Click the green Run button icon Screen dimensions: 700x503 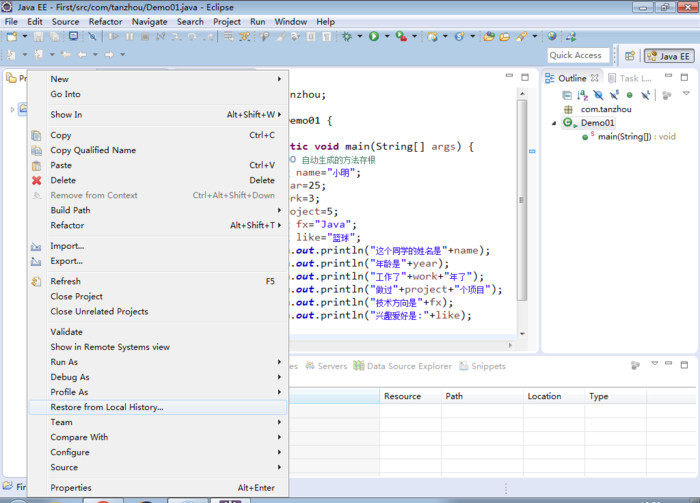coord(374,37)
